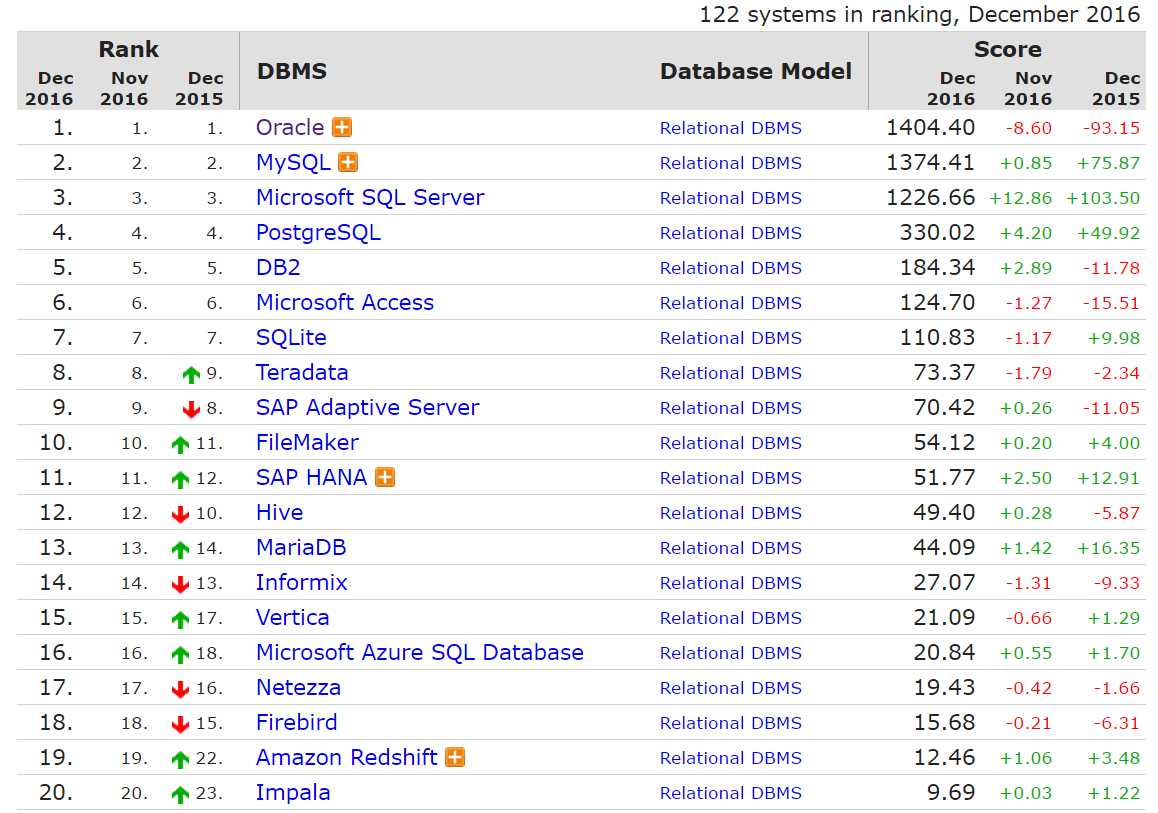
Task: Open the Netezza link
Action: click(x=298, y=687)
